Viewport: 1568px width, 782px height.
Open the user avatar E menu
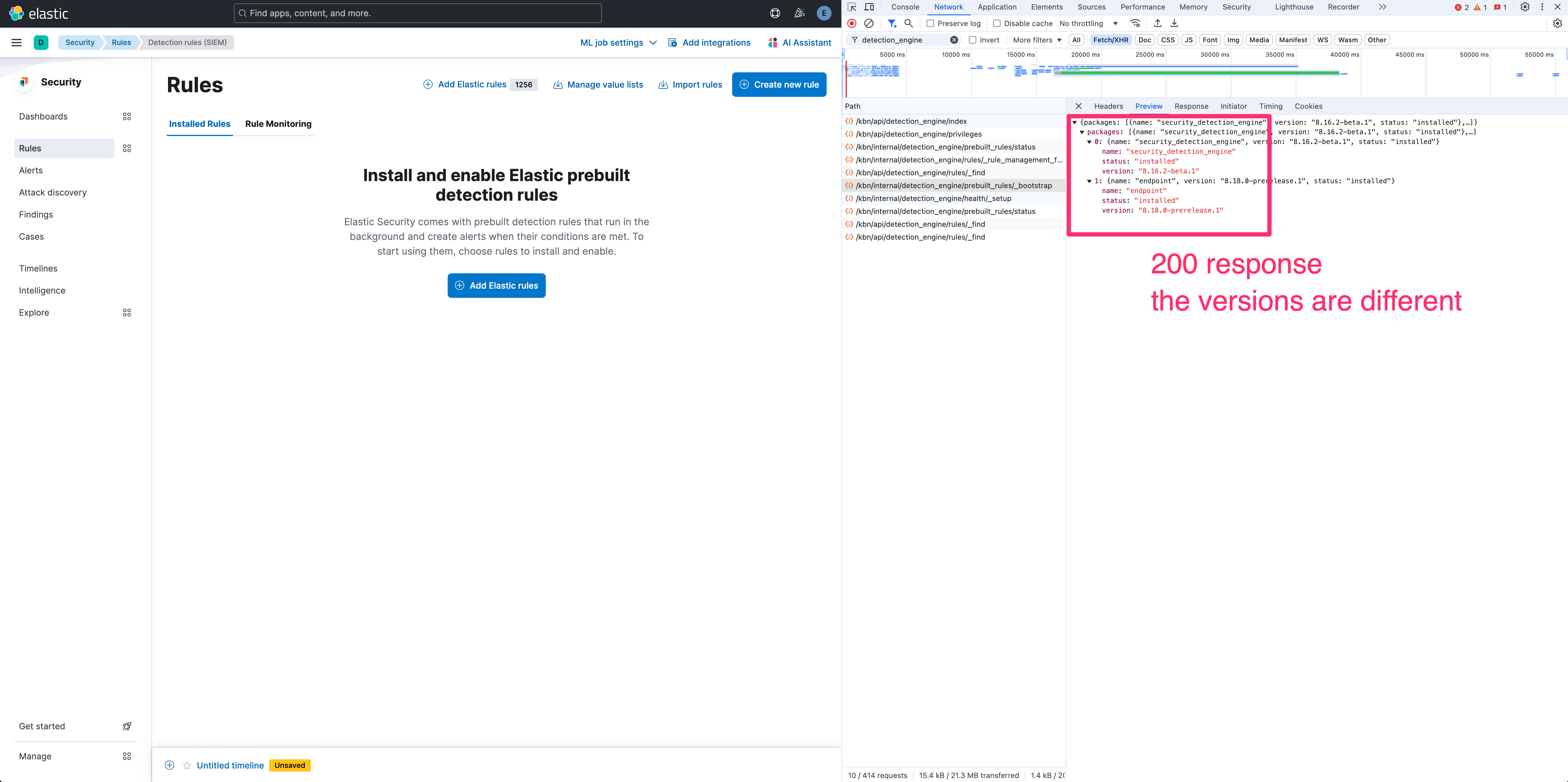click(x=824, y=13)
